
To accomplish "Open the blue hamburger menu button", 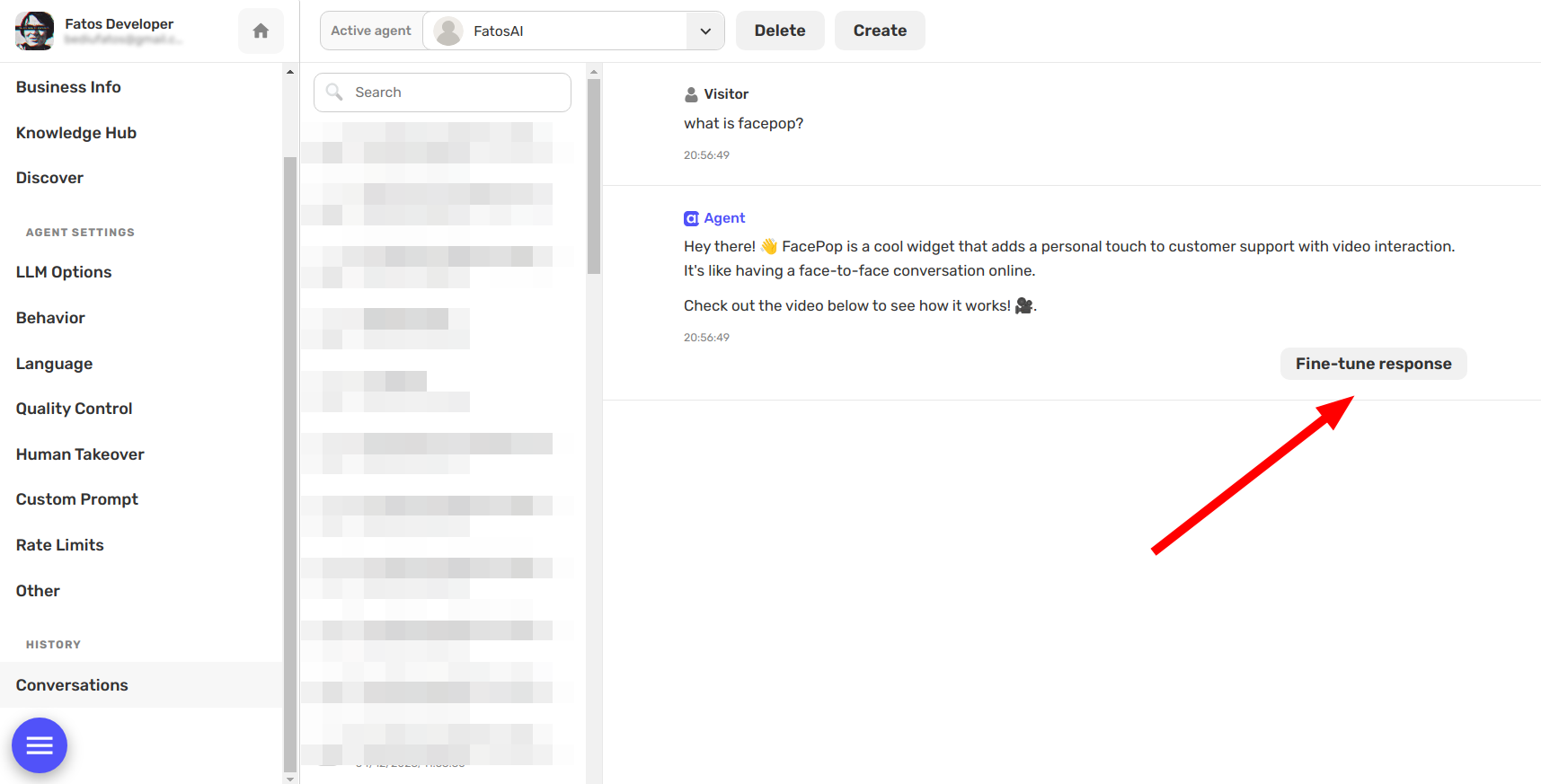I will pyautogui.click(x=40, y=745).
